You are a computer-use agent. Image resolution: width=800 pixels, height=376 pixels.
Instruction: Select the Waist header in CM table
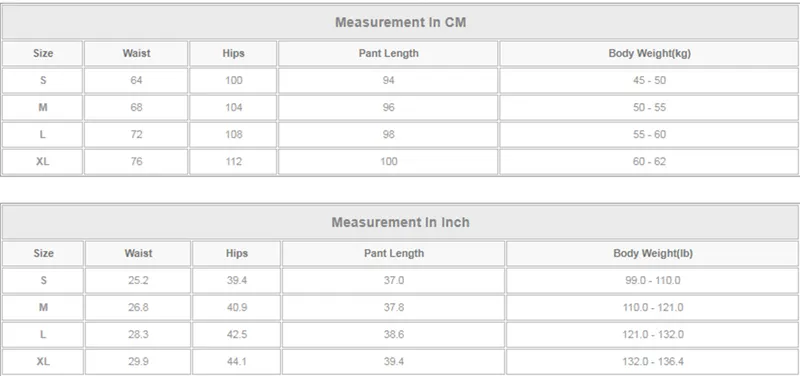tap(136, 53)
